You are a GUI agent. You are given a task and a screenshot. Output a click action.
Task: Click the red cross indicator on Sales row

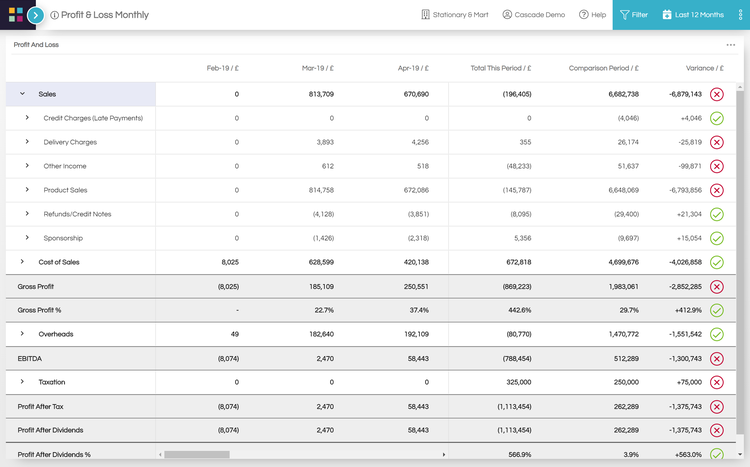click(717, 94)
